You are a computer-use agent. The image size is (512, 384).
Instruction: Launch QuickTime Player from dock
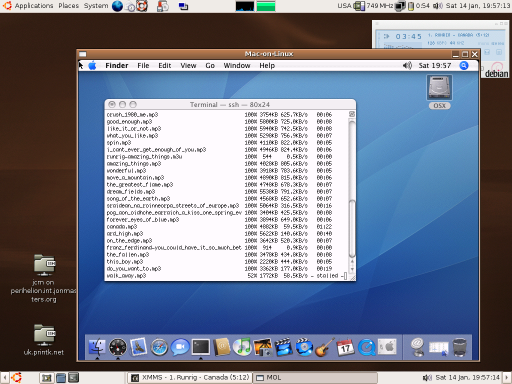click(x=366, y=347)
